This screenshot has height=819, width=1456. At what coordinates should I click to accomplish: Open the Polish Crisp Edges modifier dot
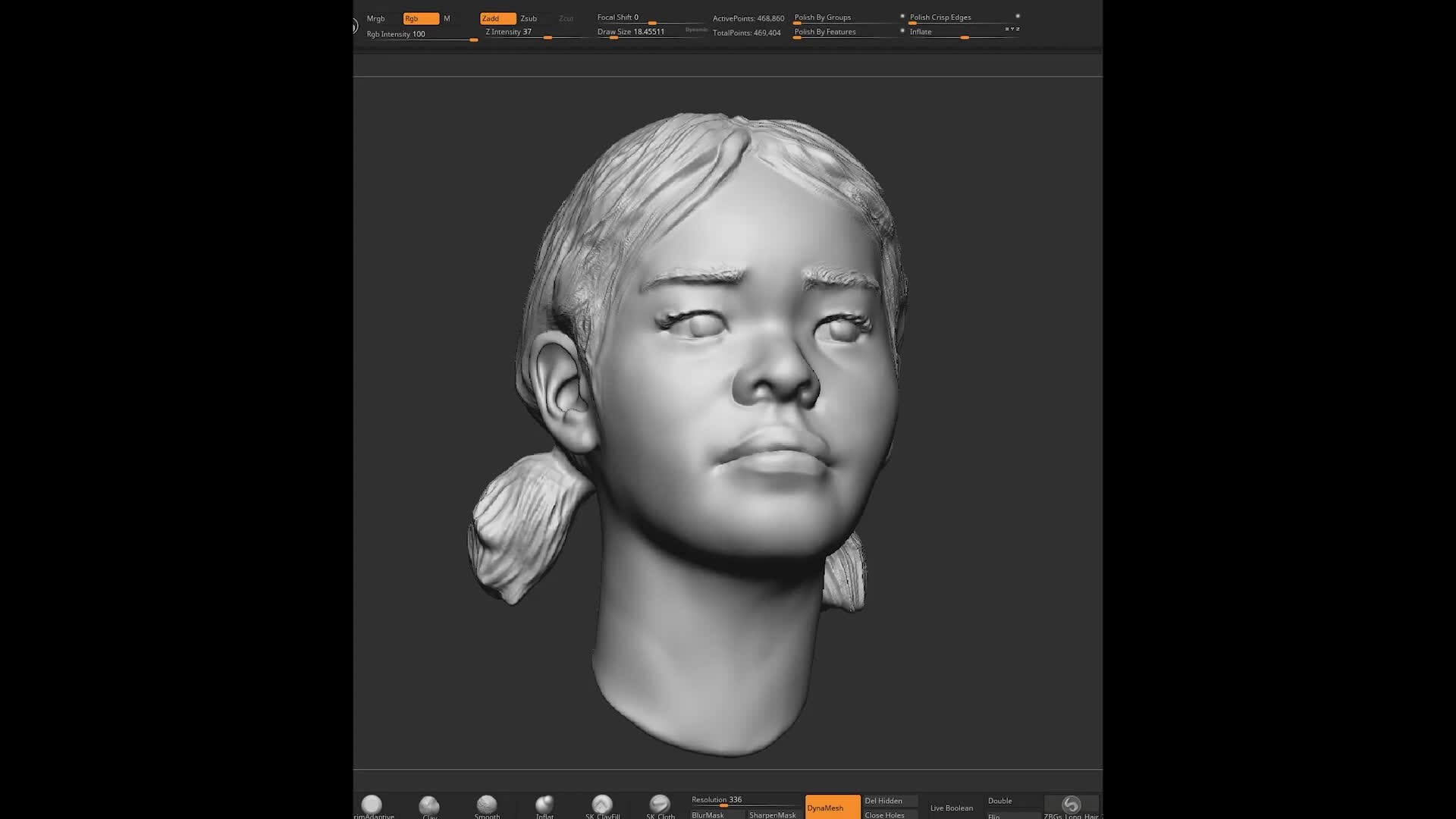tap(1018, 16)
